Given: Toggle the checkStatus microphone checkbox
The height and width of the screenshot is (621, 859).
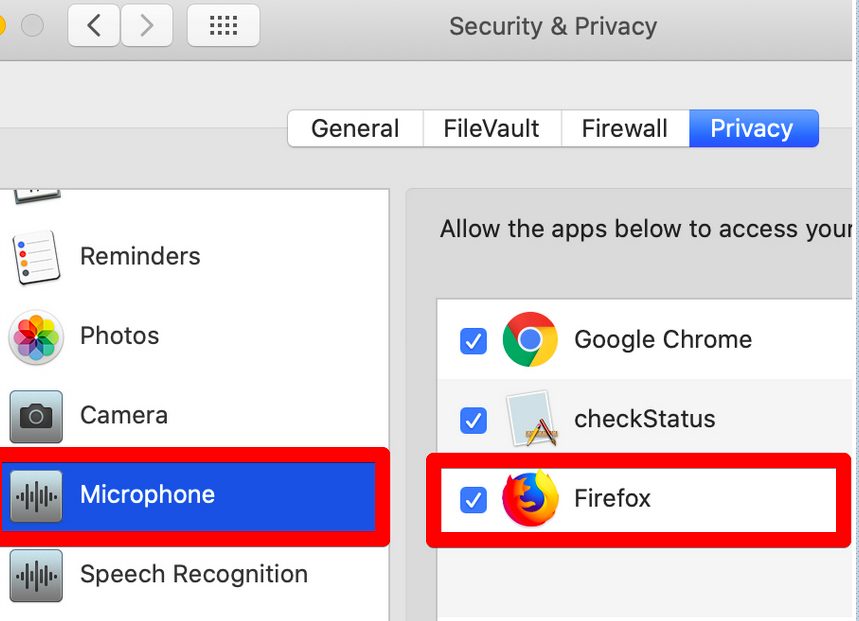Looking at the screenshot, I should point(473,419).
